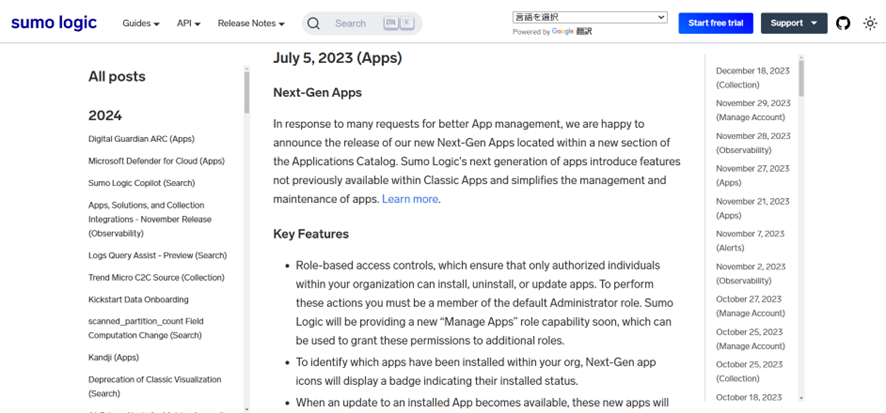Open the Support dropdown button

tap(794, 23)
